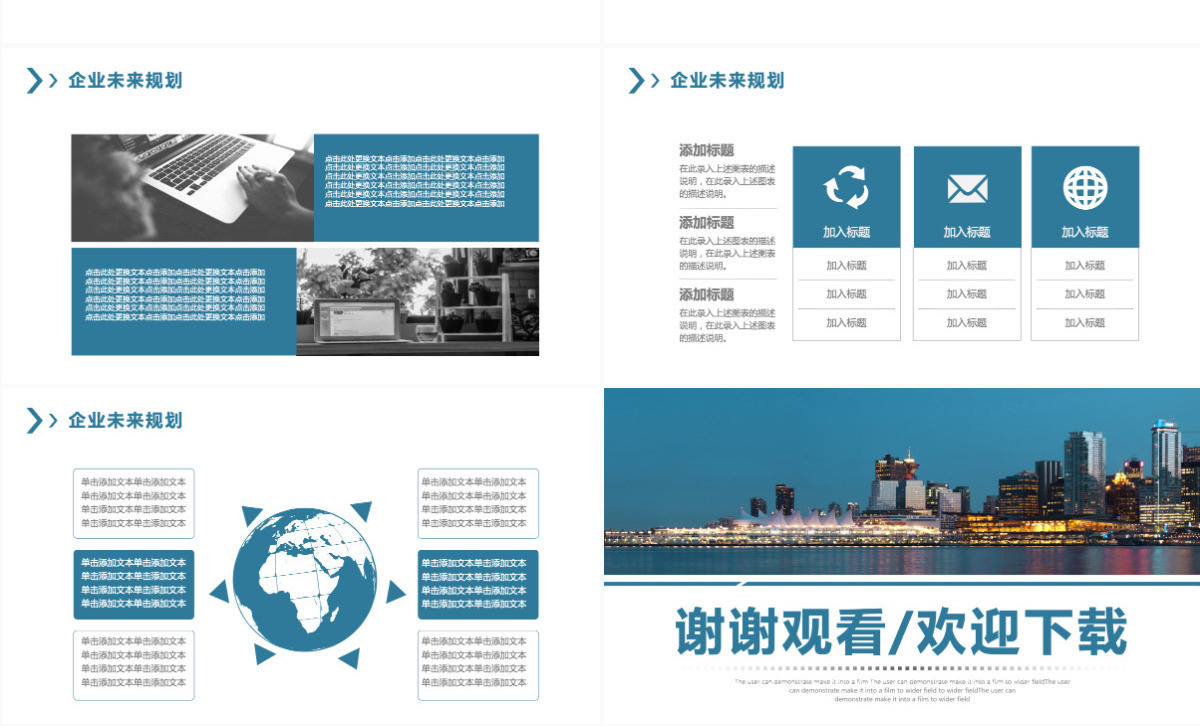
Task: Click the blue text block beside the desk photo
Action: click(x=184, y=302)
